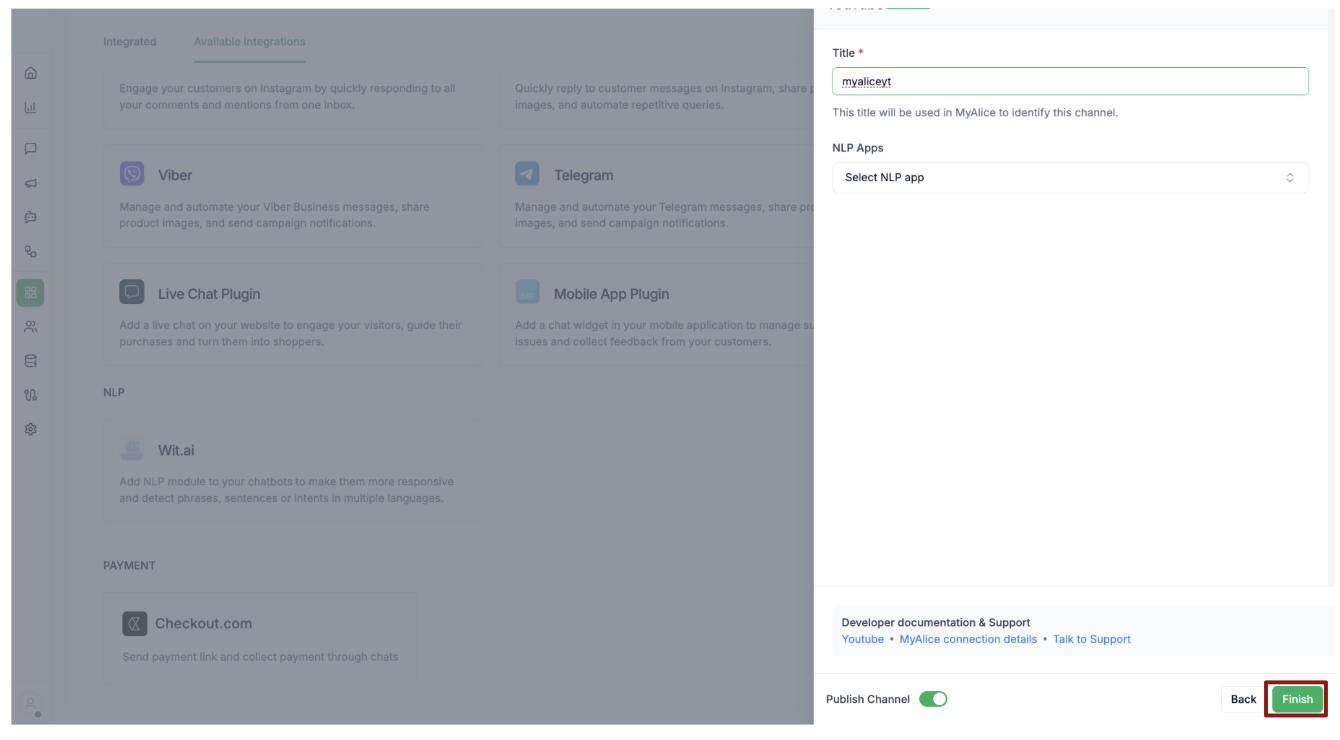The height and width of the screenshot is (740, 1340).
Task: Click the Checkout.com card title
Action: tap(203, 623)
